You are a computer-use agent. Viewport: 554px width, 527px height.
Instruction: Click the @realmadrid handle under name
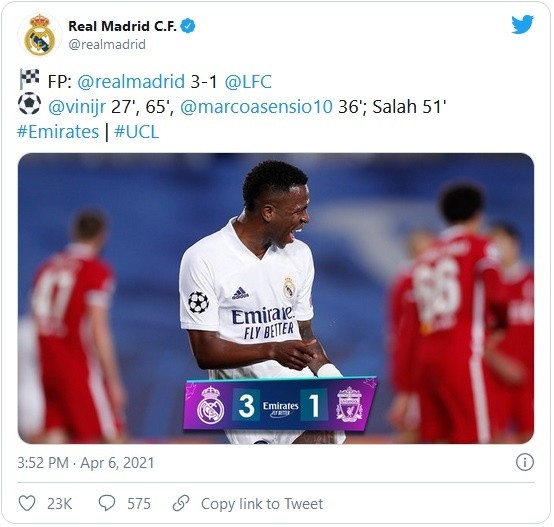(x=107, y=45)
